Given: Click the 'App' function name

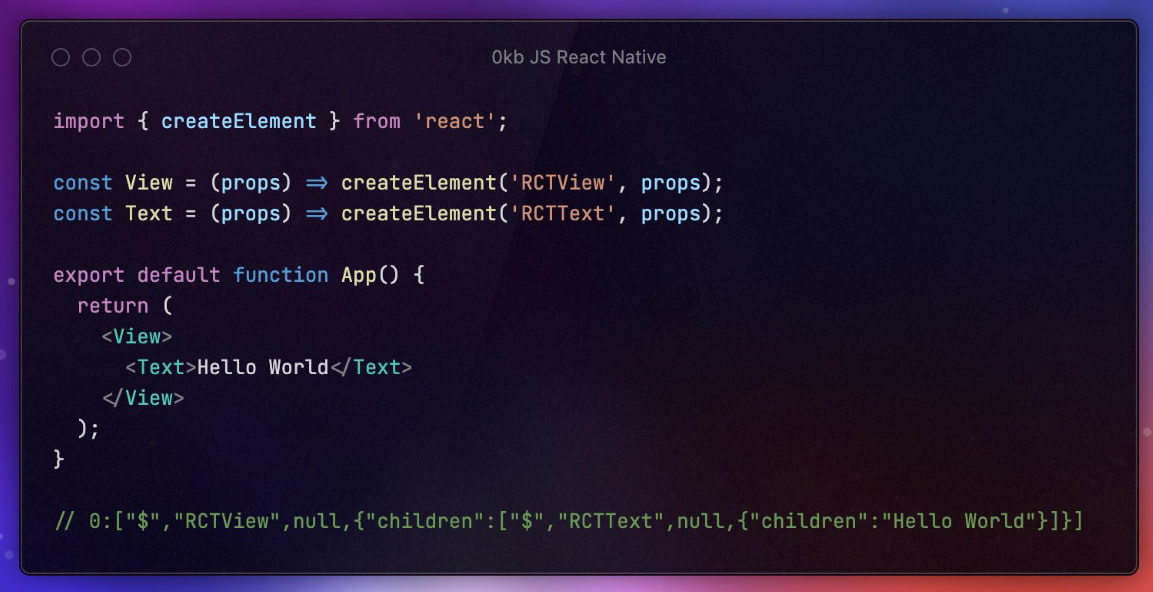Looking at the screenshot, I should click(359, 275).
